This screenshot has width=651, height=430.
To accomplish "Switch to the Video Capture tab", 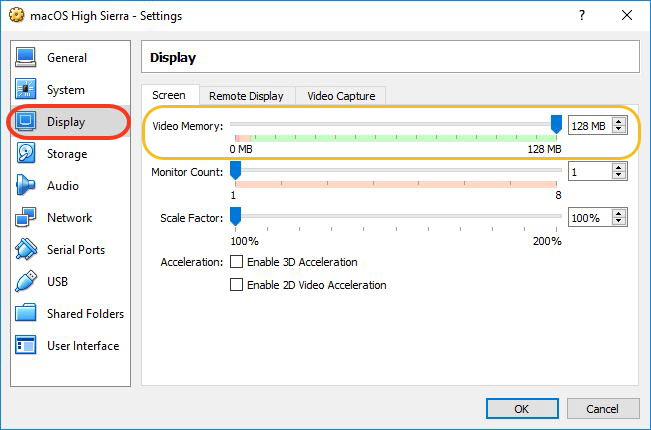I will [x=341, y=96].
